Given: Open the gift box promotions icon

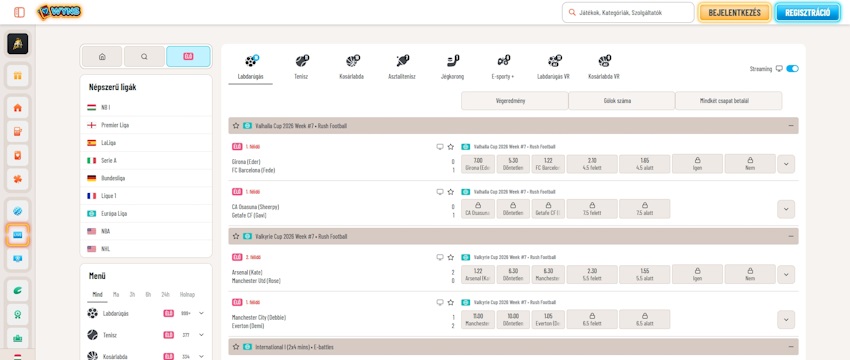Looking at the screenshot, I should click(x=17, y=76).
